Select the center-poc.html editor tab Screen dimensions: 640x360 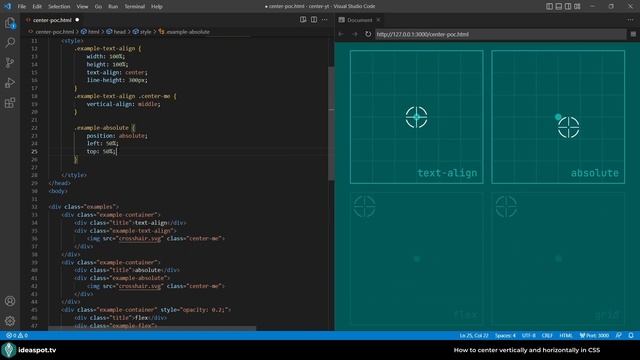[x=52, y=20]
